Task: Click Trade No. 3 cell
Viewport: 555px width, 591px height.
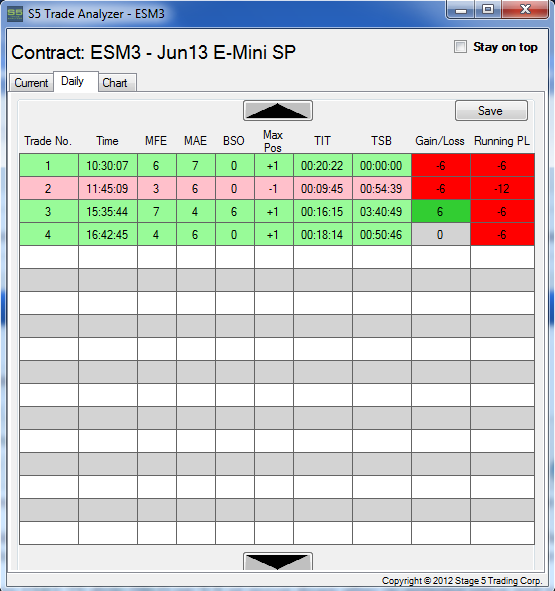Action: click(x=49, y=211)
